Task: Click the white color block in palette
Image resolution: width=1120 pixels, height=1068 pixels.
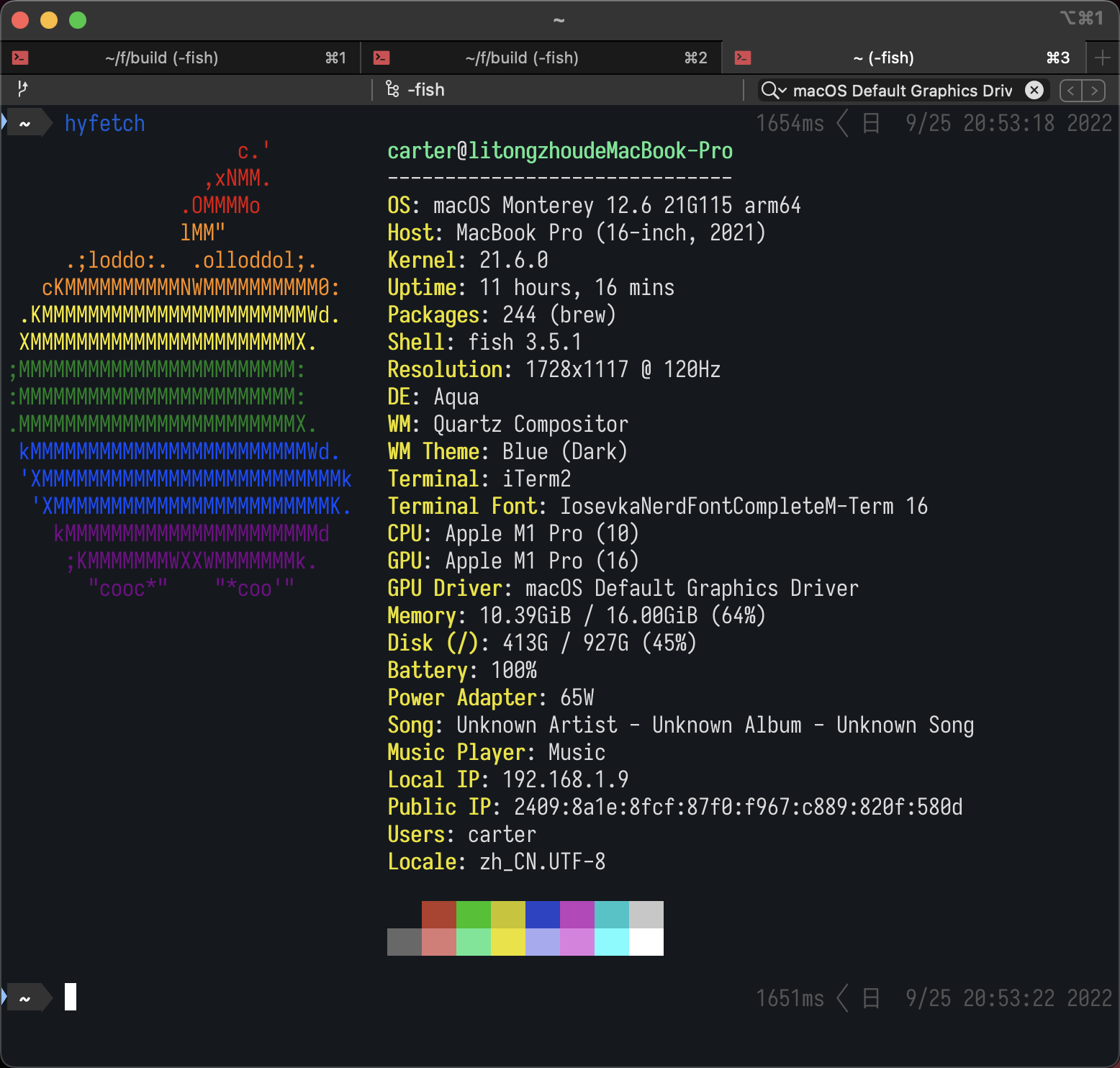Action: (646, 942)
